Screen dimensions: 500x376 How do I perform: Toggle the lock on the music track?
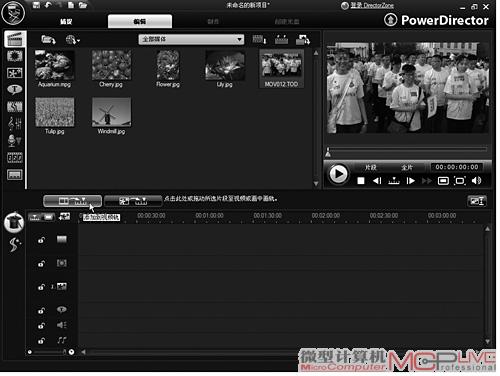tap(41, 341)
